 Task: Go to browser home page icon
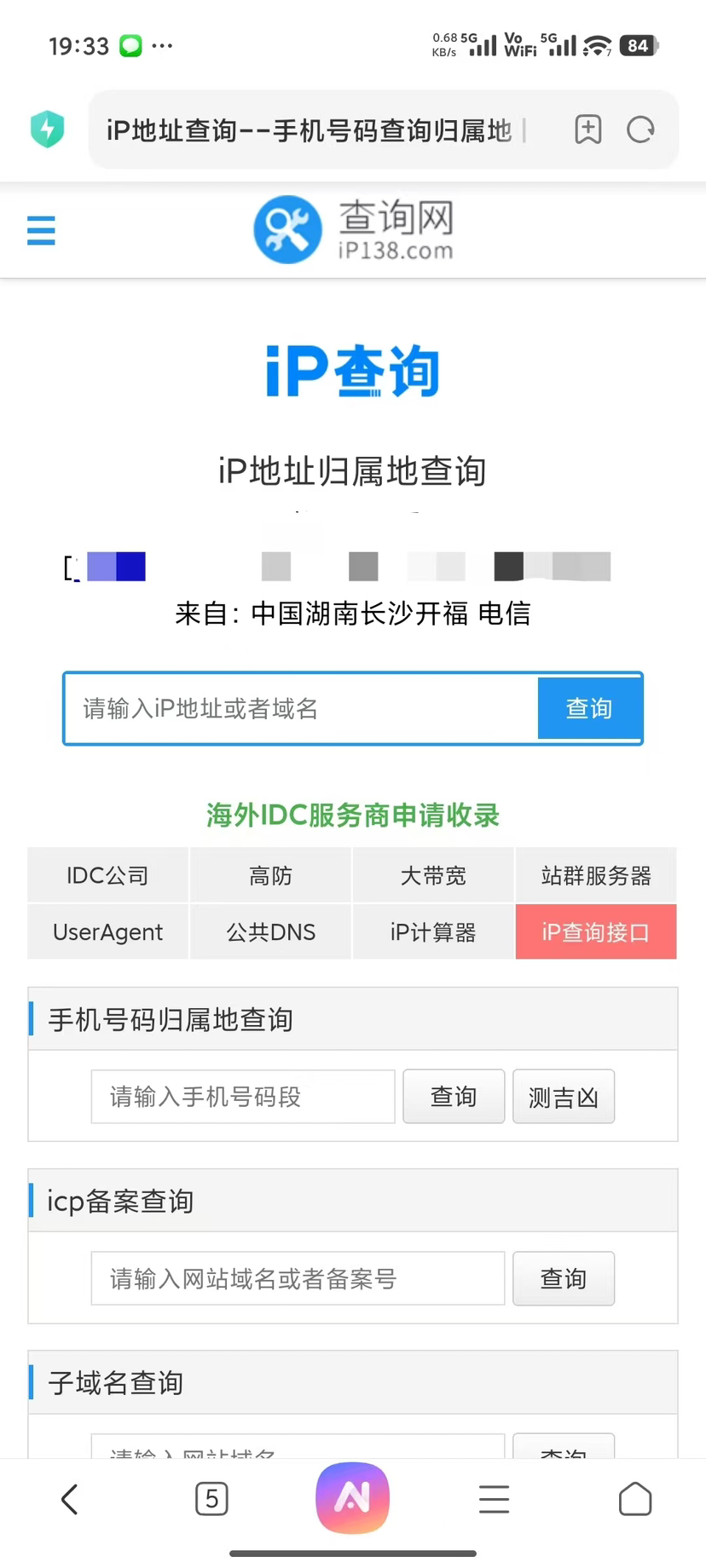635,1499
